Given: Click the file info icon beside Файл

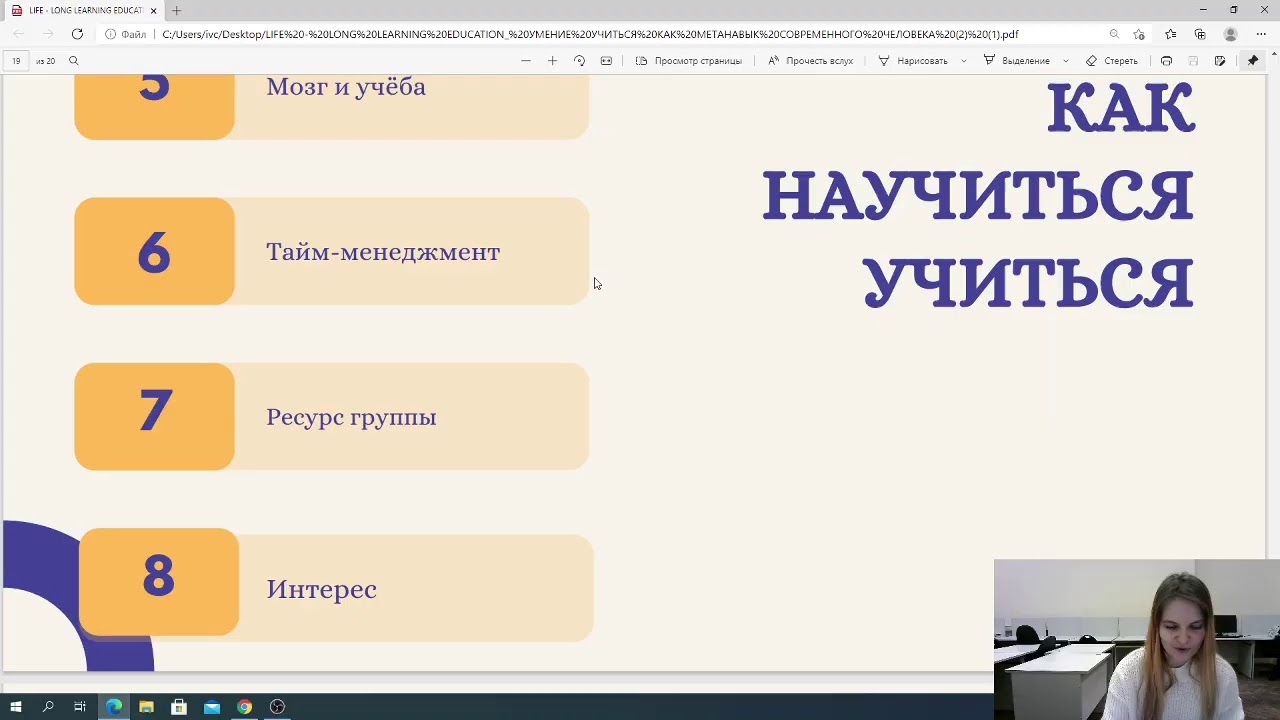Looking at the screenshot, I should tap(111, 34).
